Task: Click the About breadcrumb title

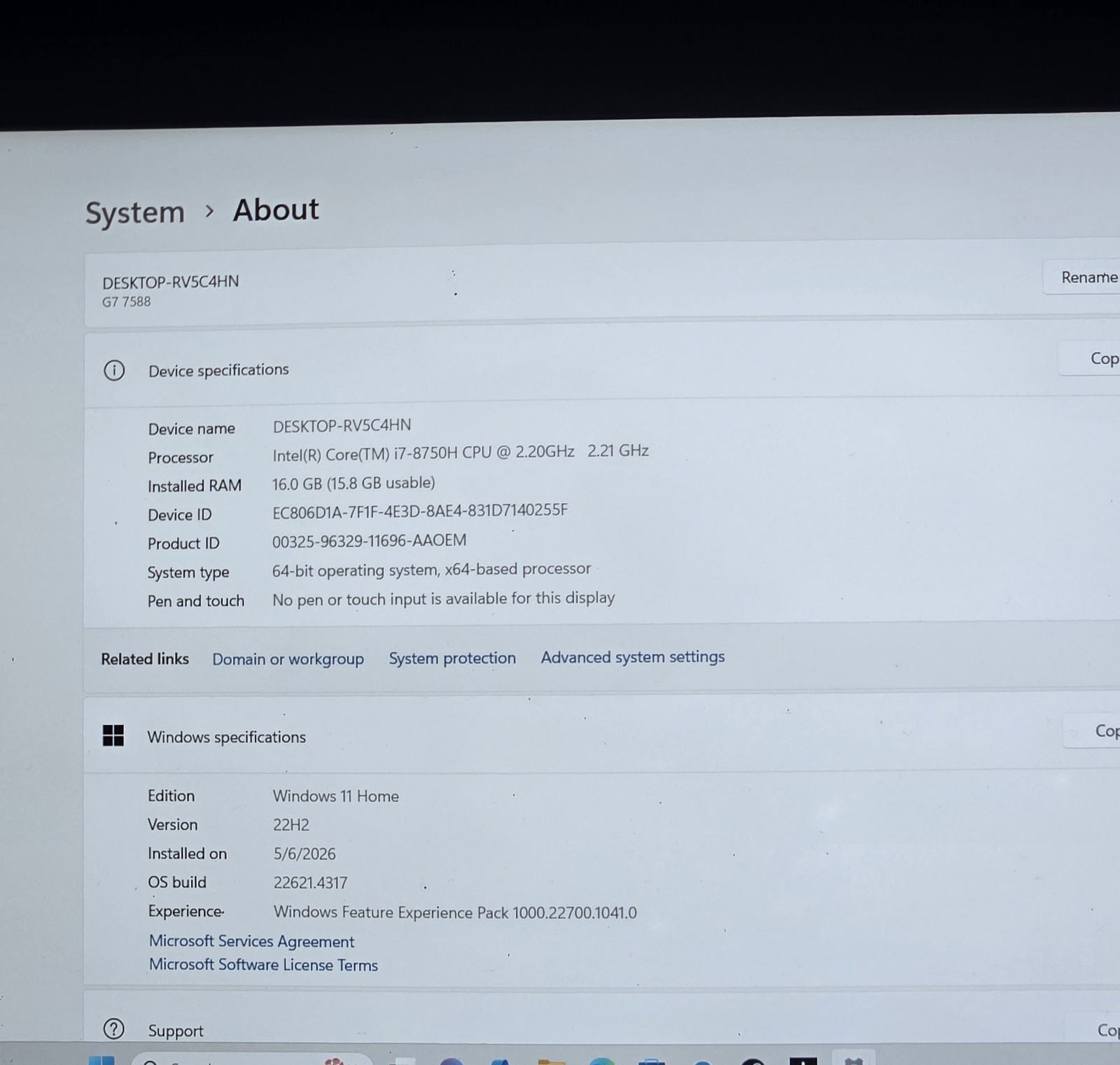Action: [x=276, y=210]
